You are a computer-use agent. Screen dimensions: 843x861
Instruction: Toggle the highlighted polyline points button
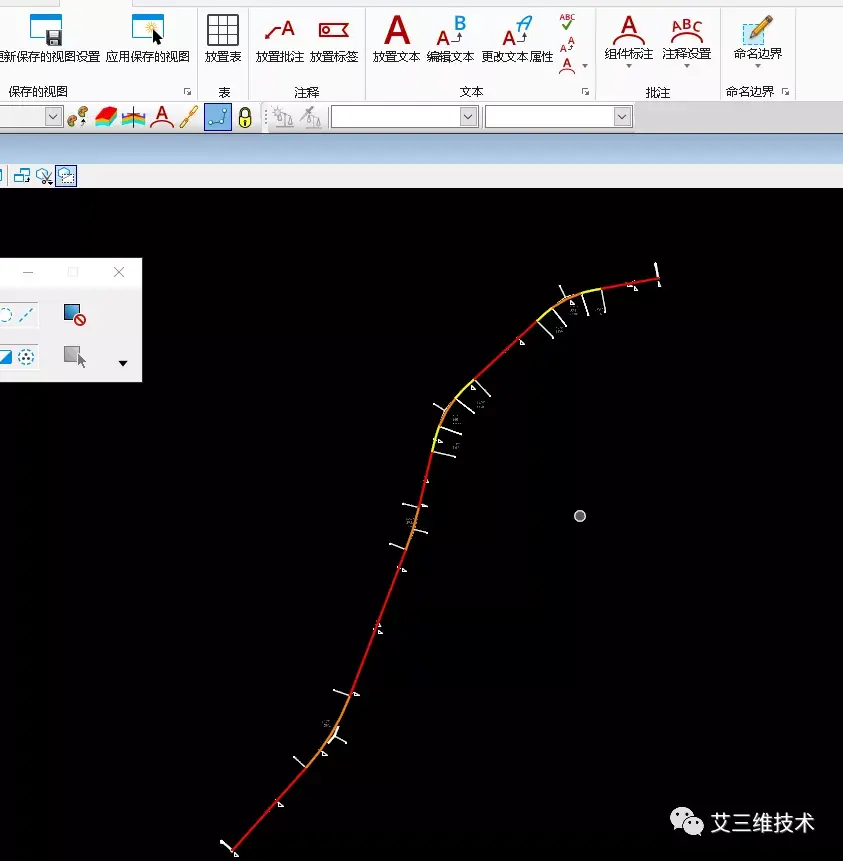click(x=217, y=117)
